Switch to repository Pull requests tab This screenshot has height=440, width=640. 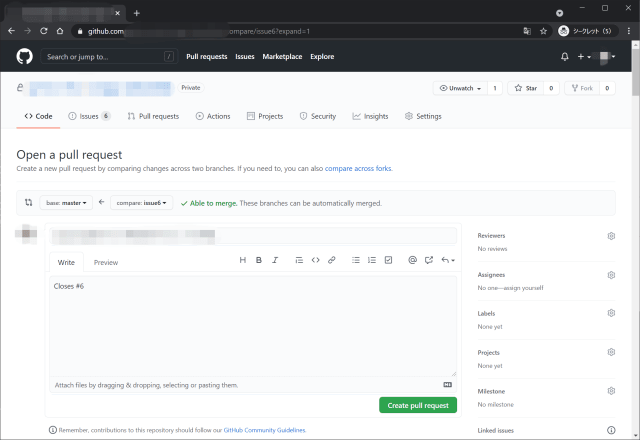click(153, 116)
